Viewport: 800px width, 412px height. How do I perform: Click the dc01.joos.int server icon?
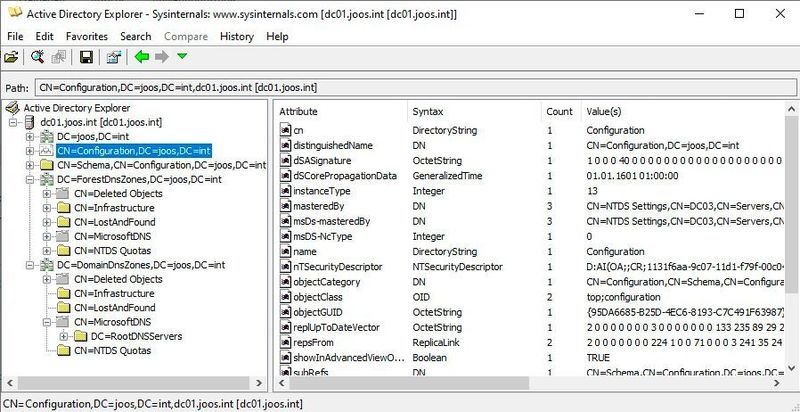tap(30, 122)
